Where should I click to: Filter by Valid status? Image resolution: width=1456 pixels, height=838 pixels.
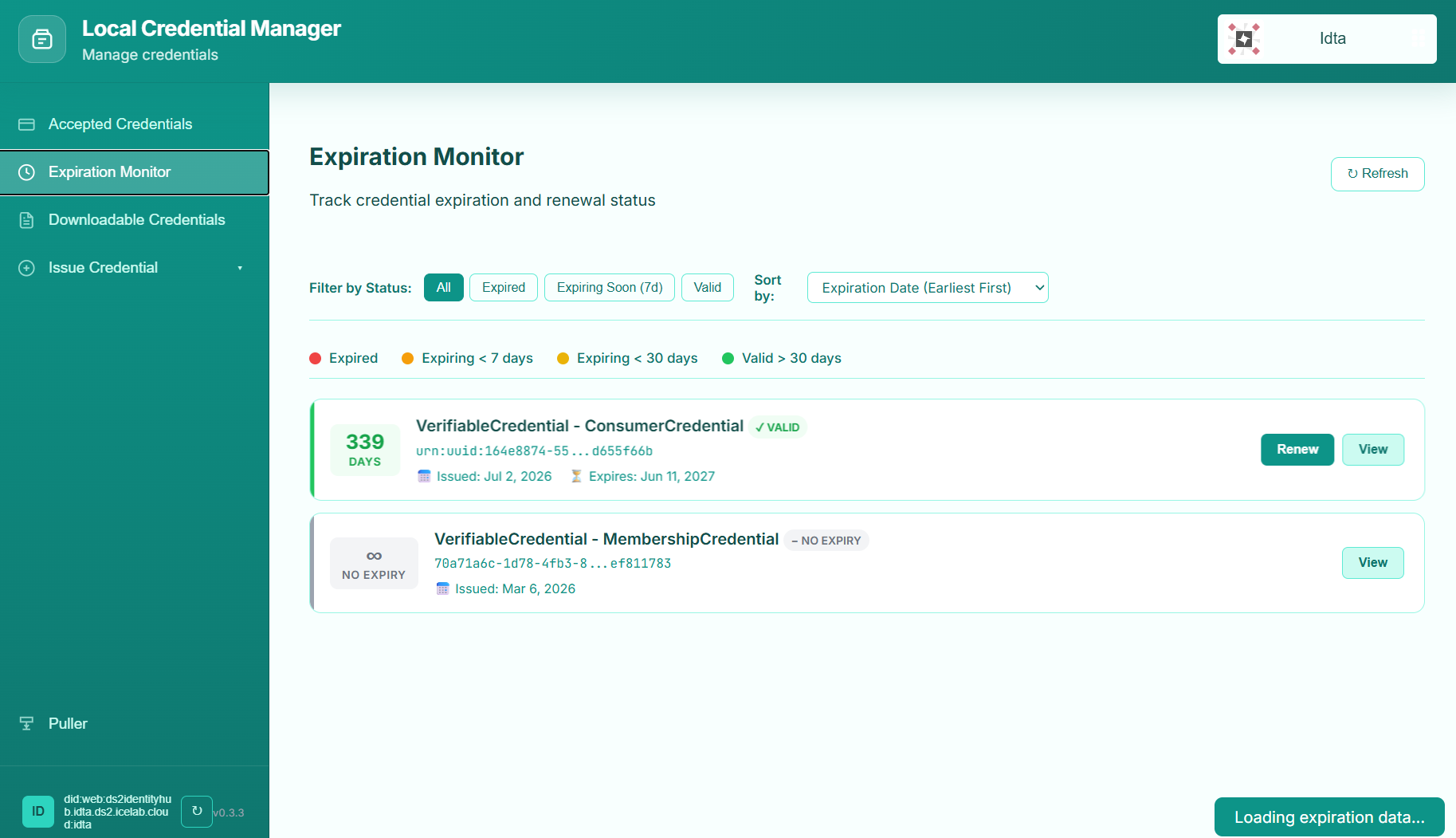(x=708, y=288)
